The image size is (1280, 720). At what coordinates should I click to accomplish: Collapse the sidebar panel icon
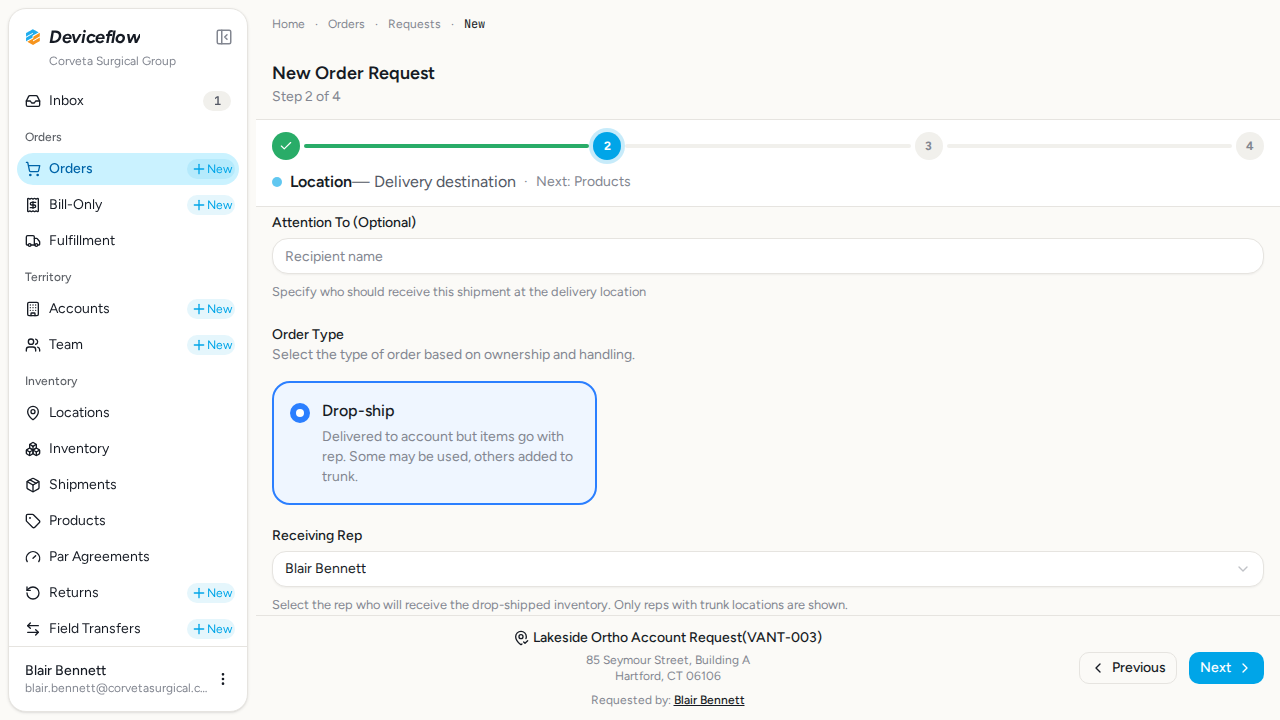click(224, 37)
